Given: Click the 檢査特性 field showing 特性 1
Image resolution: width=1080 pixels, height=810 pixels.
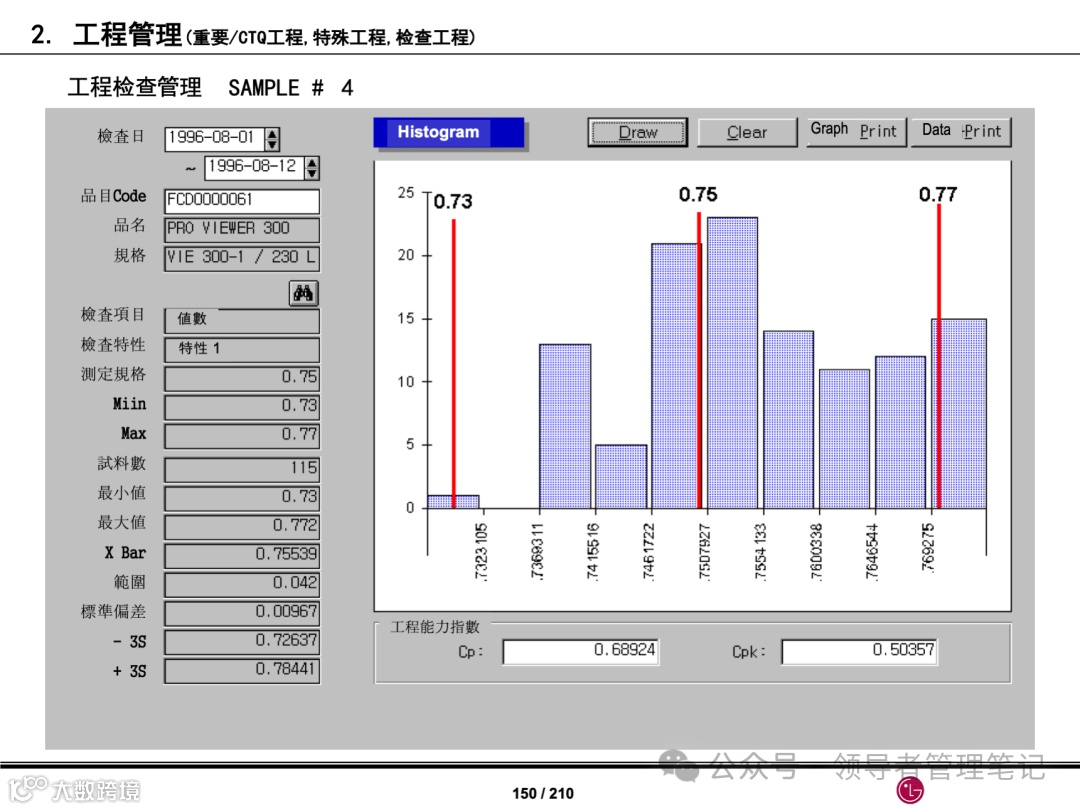Looking at the screenshot, I should [242, 349].
